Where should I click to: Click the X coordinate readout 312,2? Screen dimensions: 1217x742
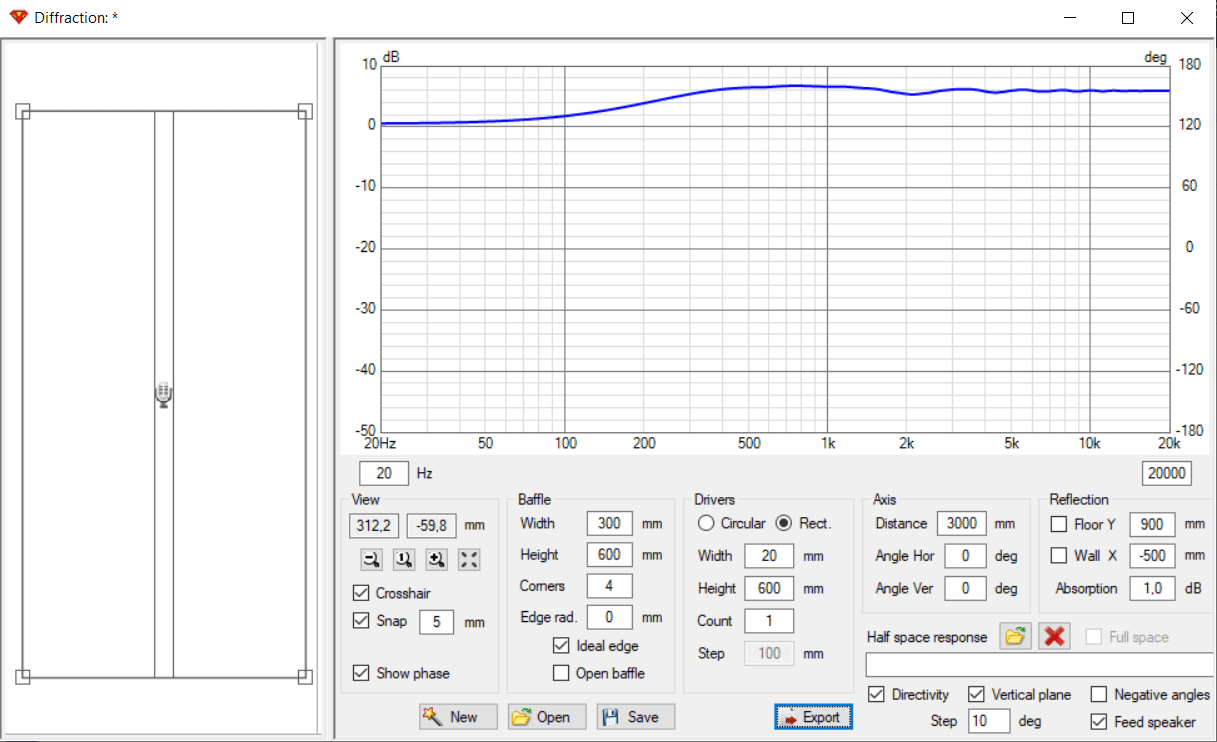[x=375, y=524]
